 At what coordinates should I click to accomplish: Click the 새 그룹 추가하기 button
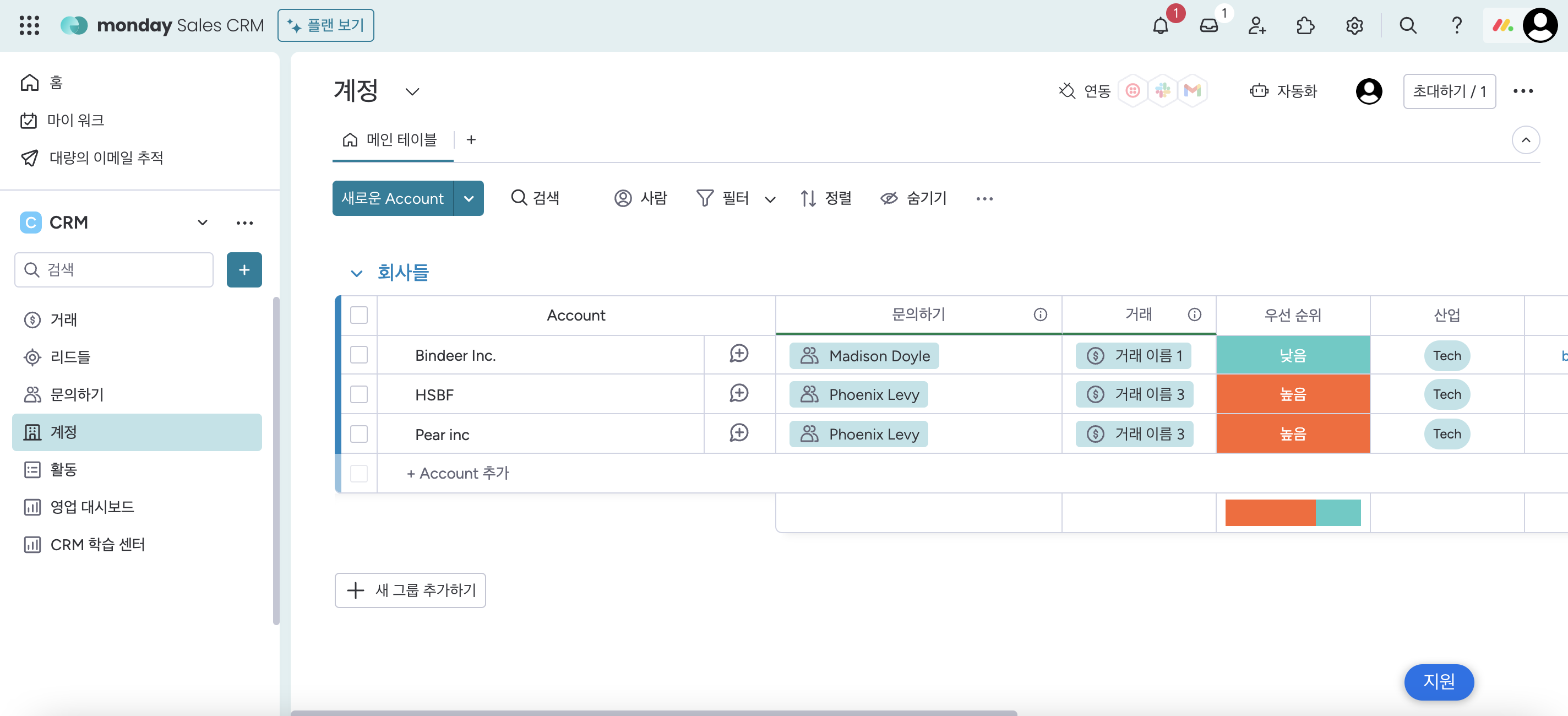410,590
